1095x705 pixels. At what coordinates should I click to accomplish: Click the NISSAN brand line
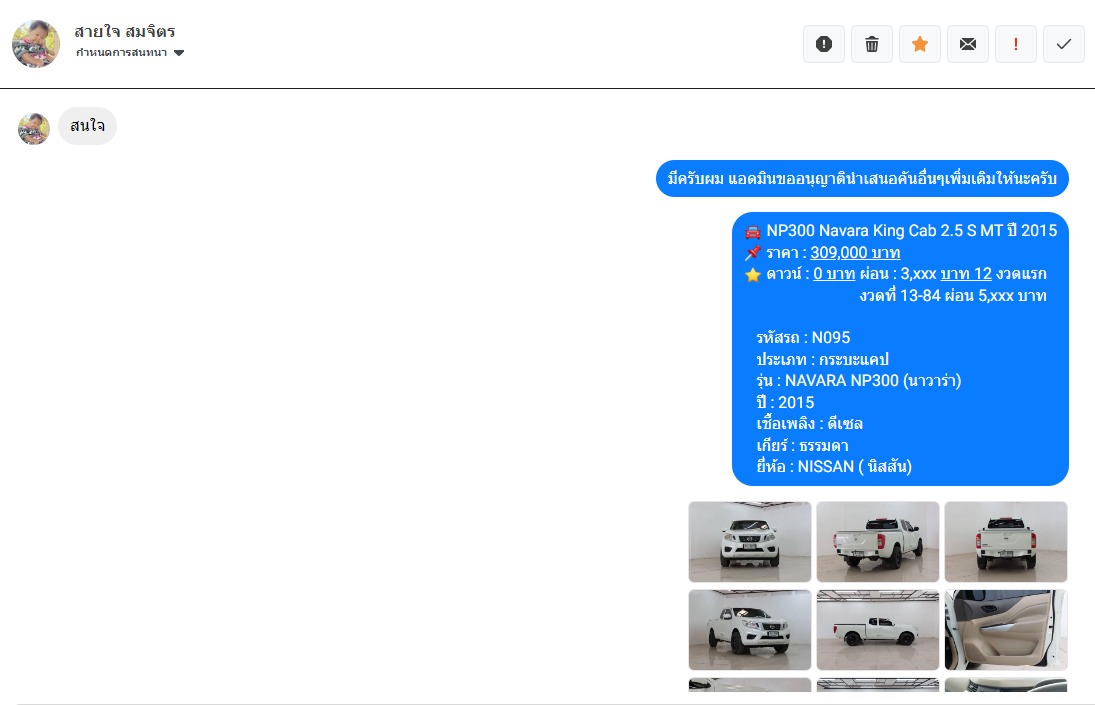(834, 467)
